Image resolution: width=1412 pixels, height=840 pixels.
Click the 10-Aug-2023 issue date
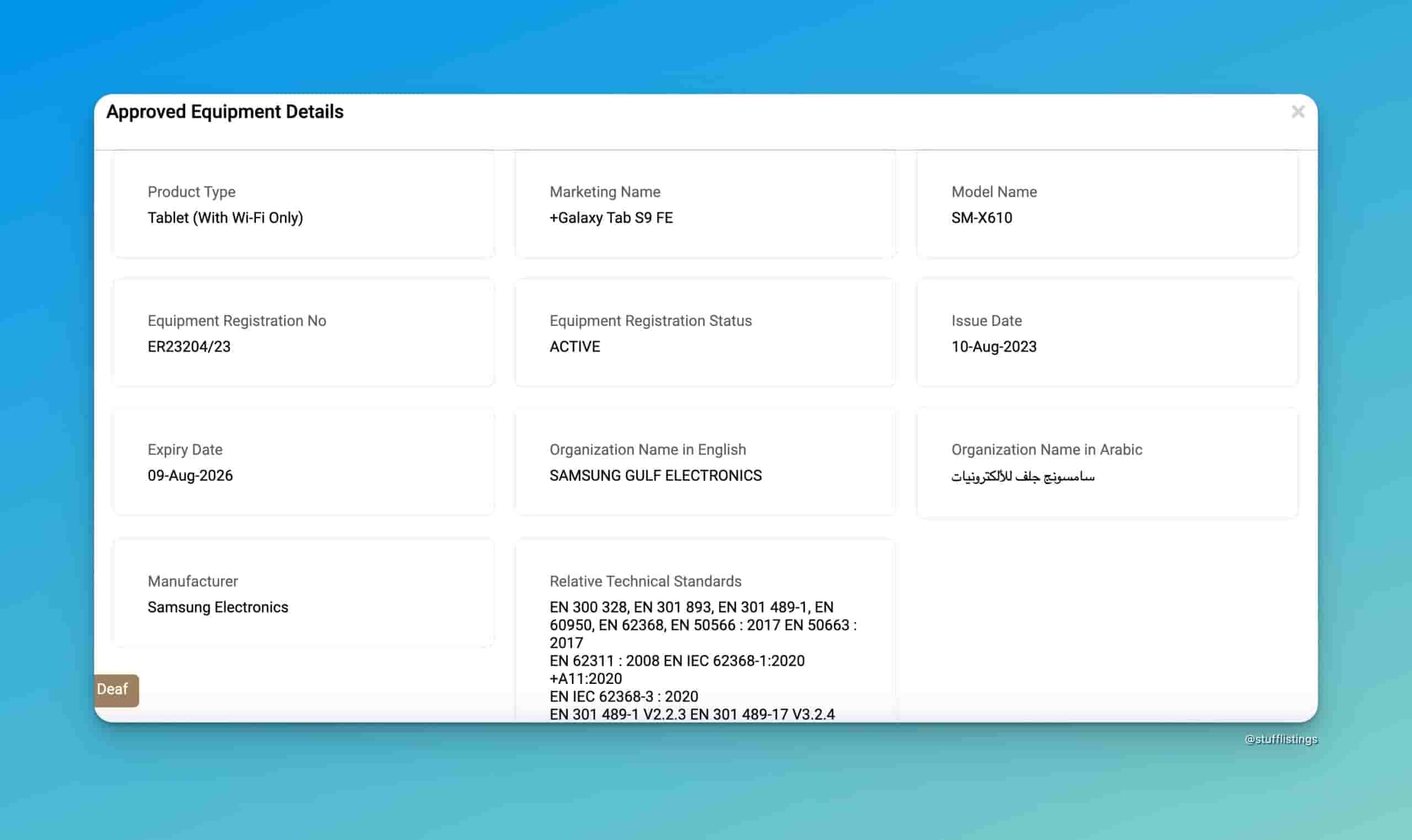point(994,346)
